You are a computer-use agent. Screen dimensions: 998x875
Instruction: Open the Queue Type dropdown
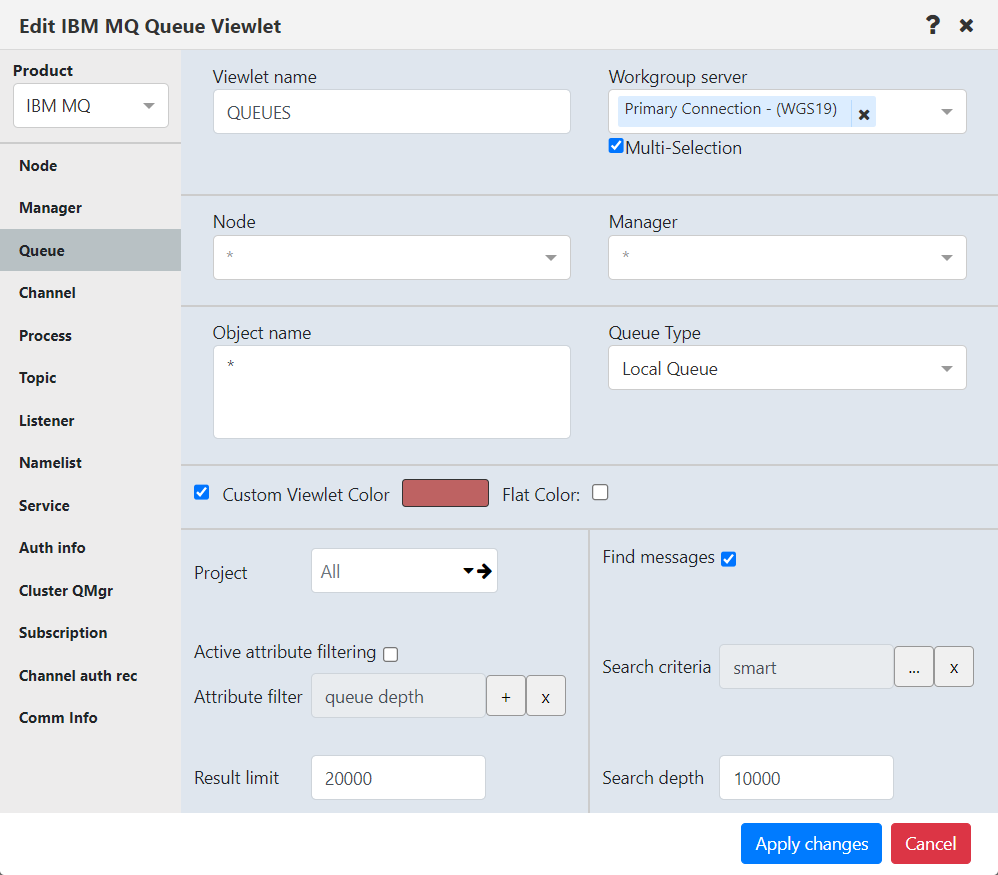[787, 368]
